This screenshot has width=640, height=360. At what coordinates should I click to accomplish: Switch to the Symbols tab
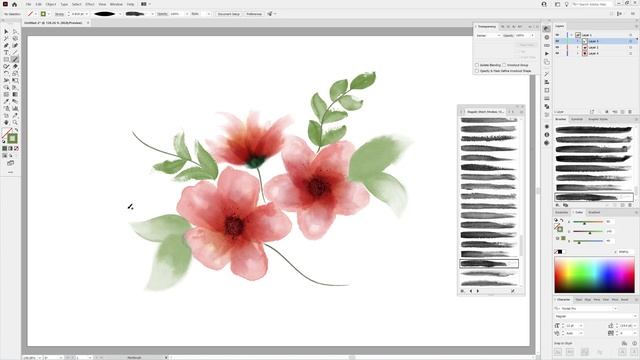[x=577, y=119]
